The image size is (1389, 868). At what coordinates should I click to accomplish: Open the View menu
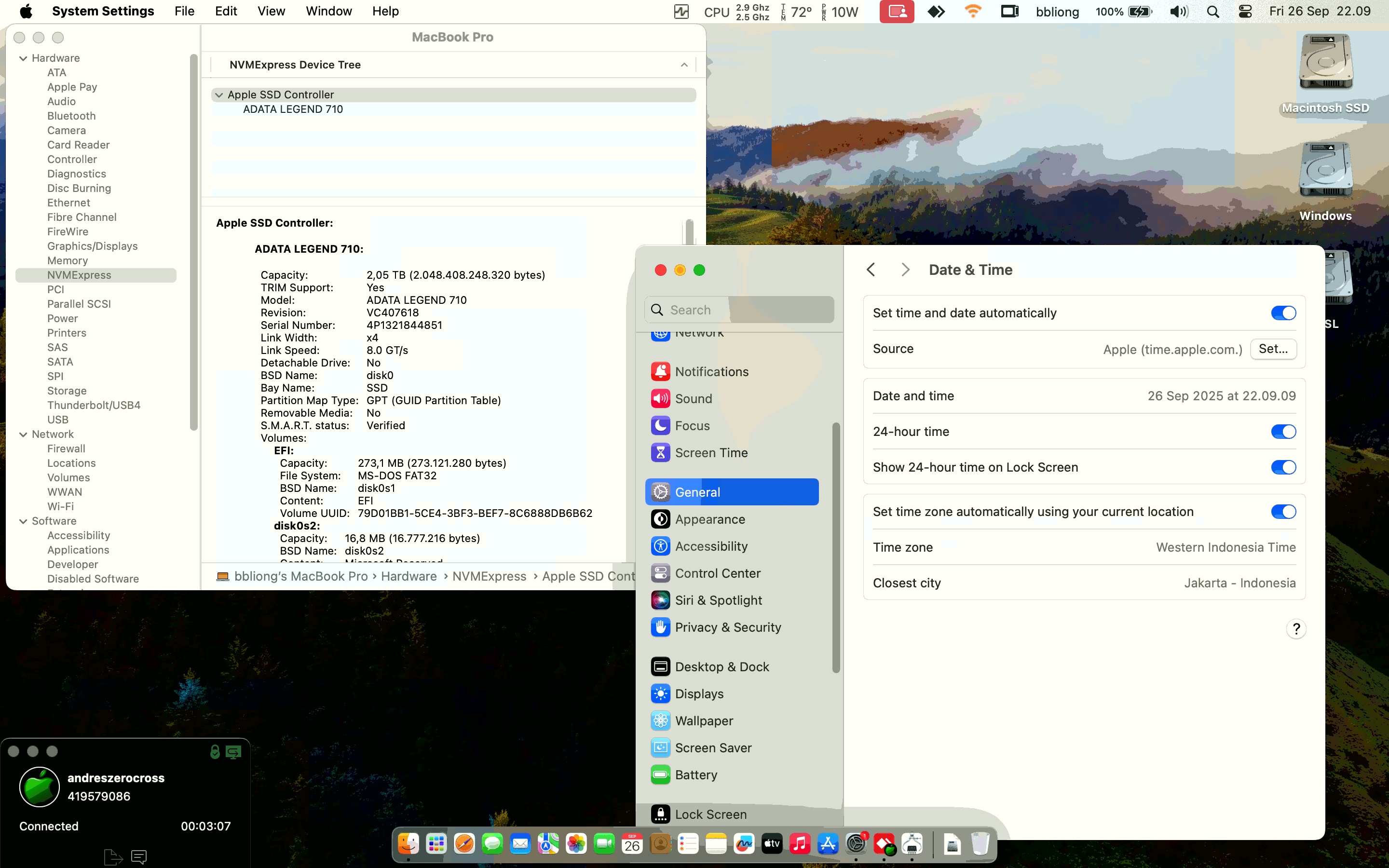tap(271, 12)
